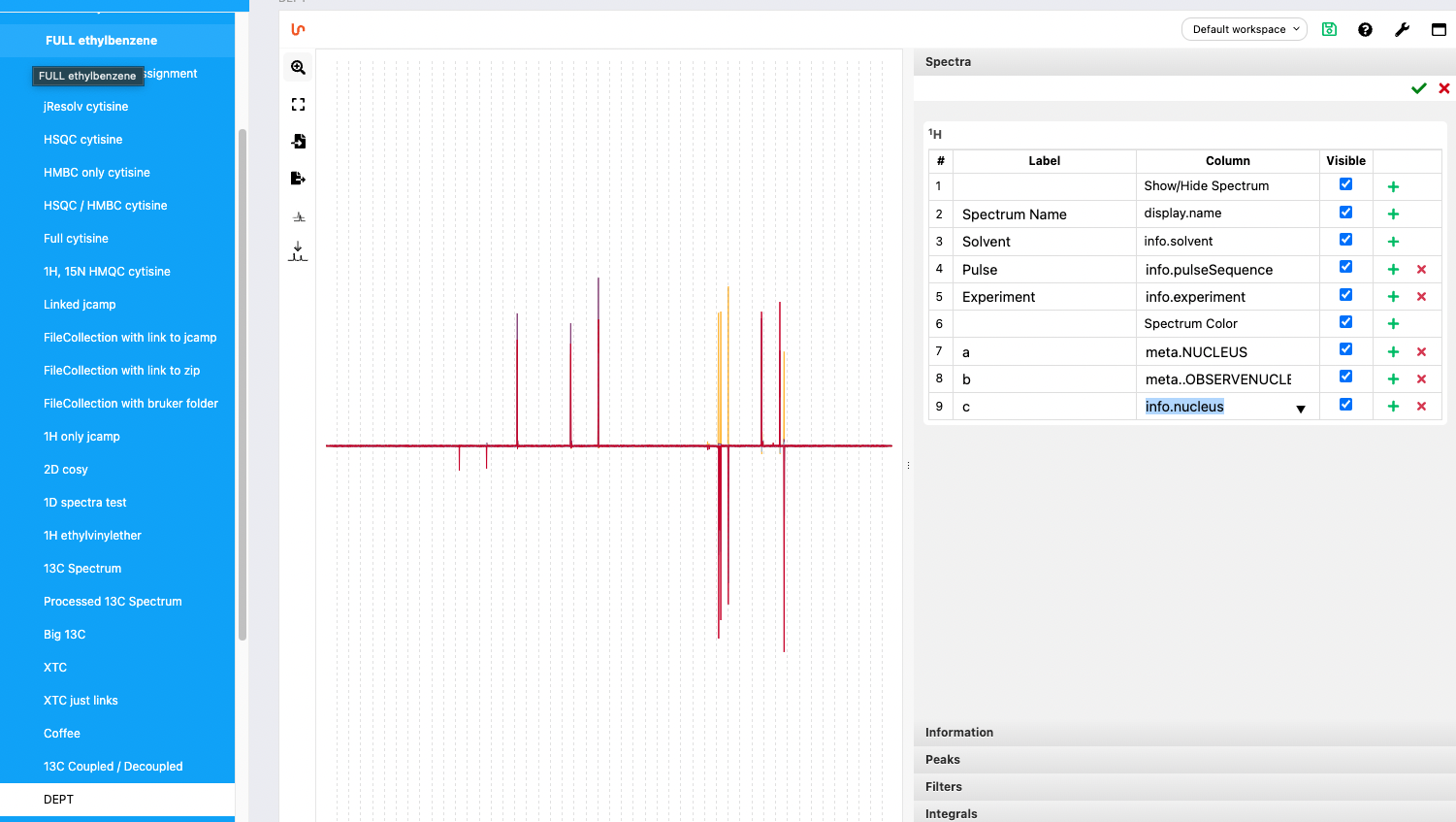Viewport: 1456px width, 822px height.
Task: Delete the Pulse row
Action: coord(1421,270)
